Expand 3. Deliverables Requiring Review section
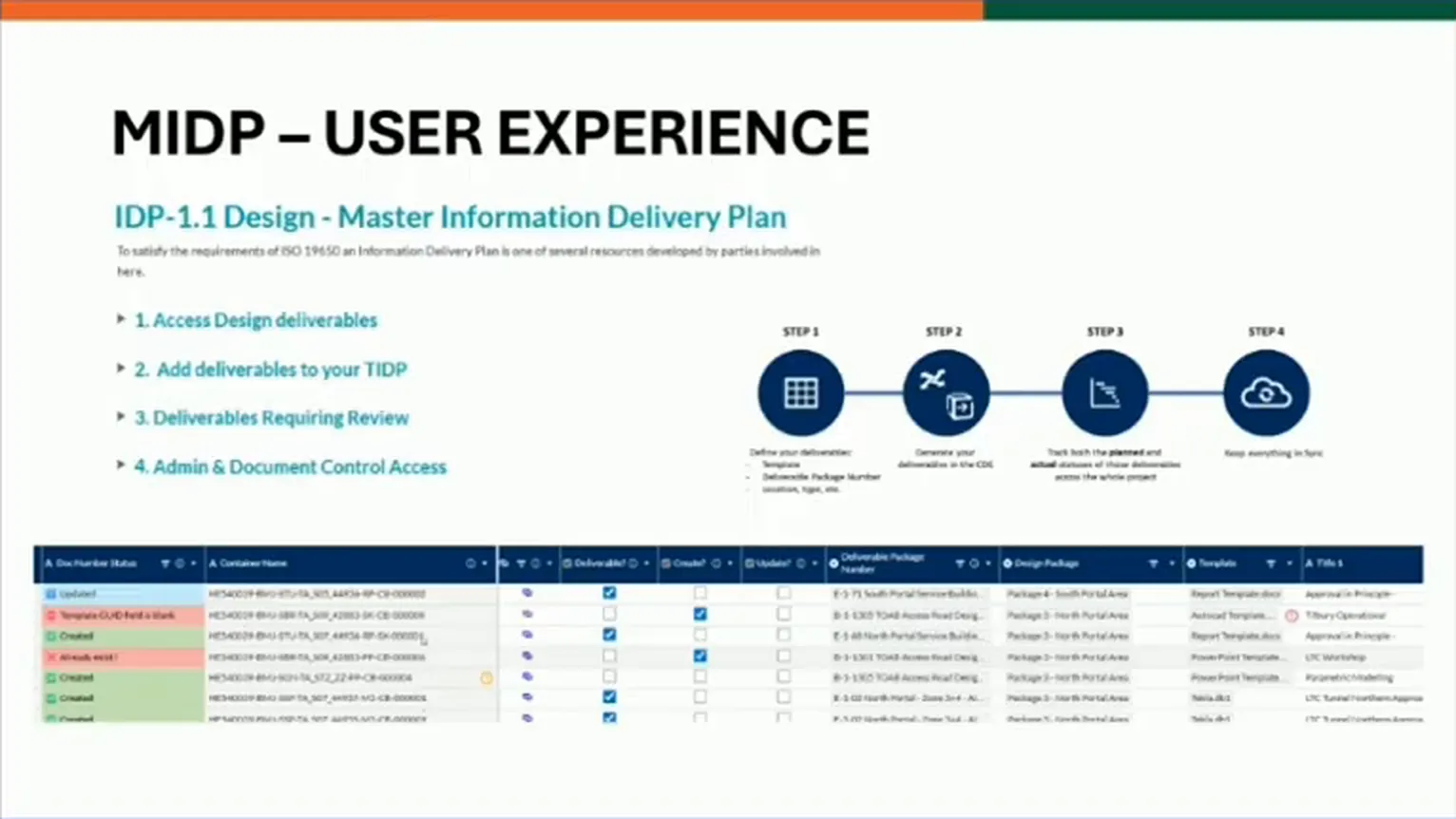1456x819 pixels. (x=121, y=416)
